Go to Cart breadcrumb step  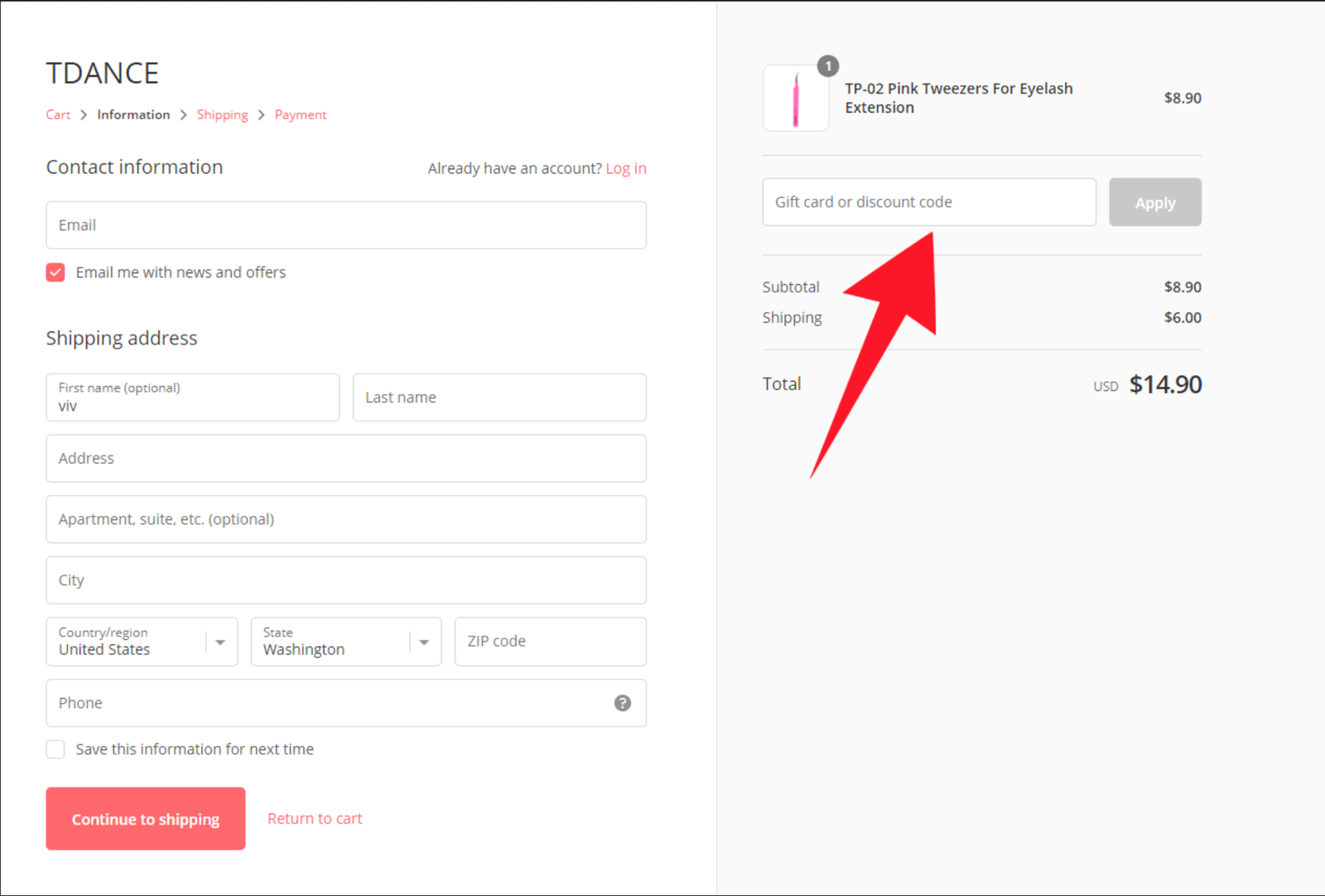[x=58, y=115]
